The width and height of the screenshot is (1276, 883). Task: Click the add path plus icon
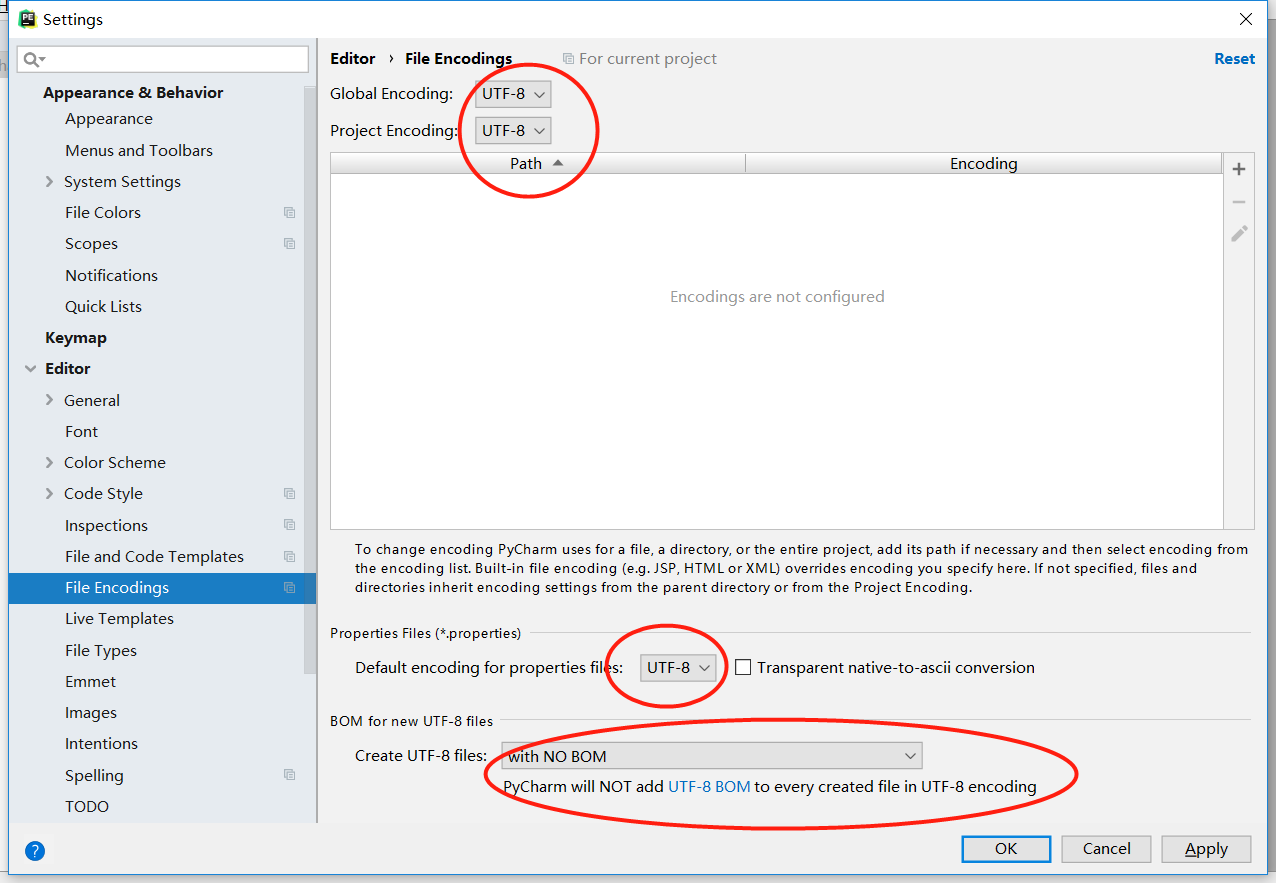point(1239,169)
